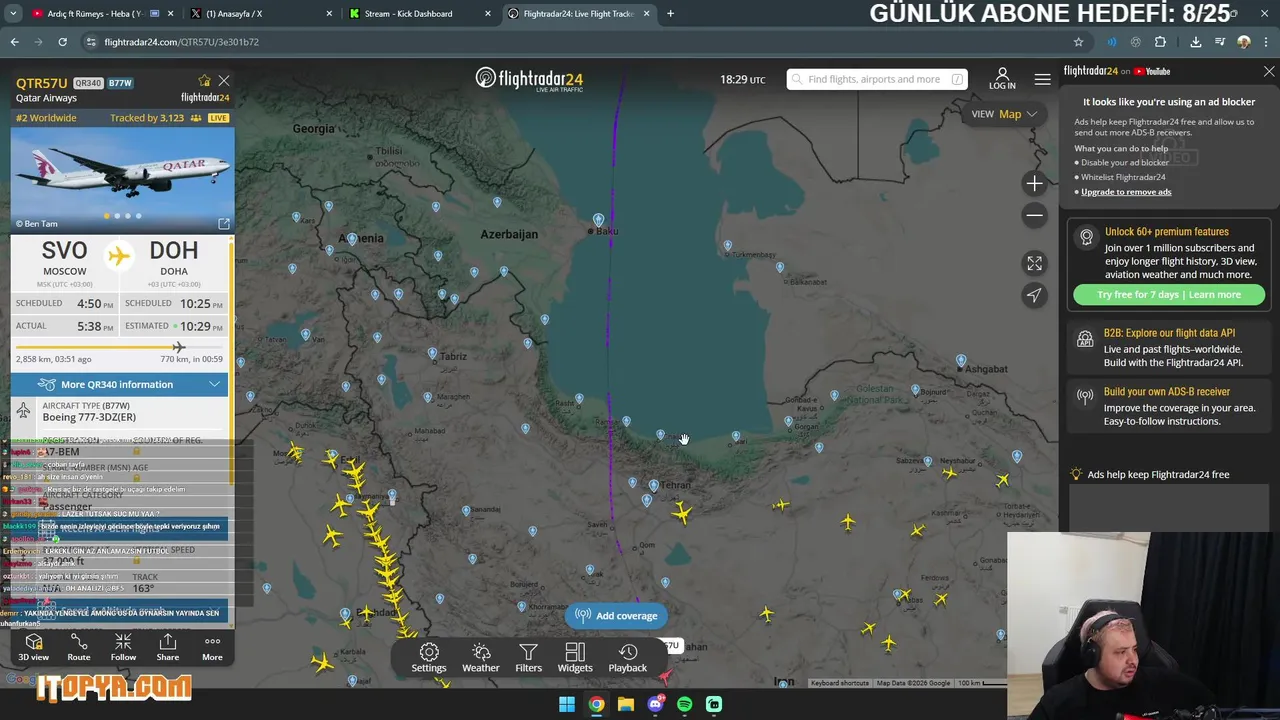Show the flight Route
Screen dimensions: 1280x720
coord(79,647)
